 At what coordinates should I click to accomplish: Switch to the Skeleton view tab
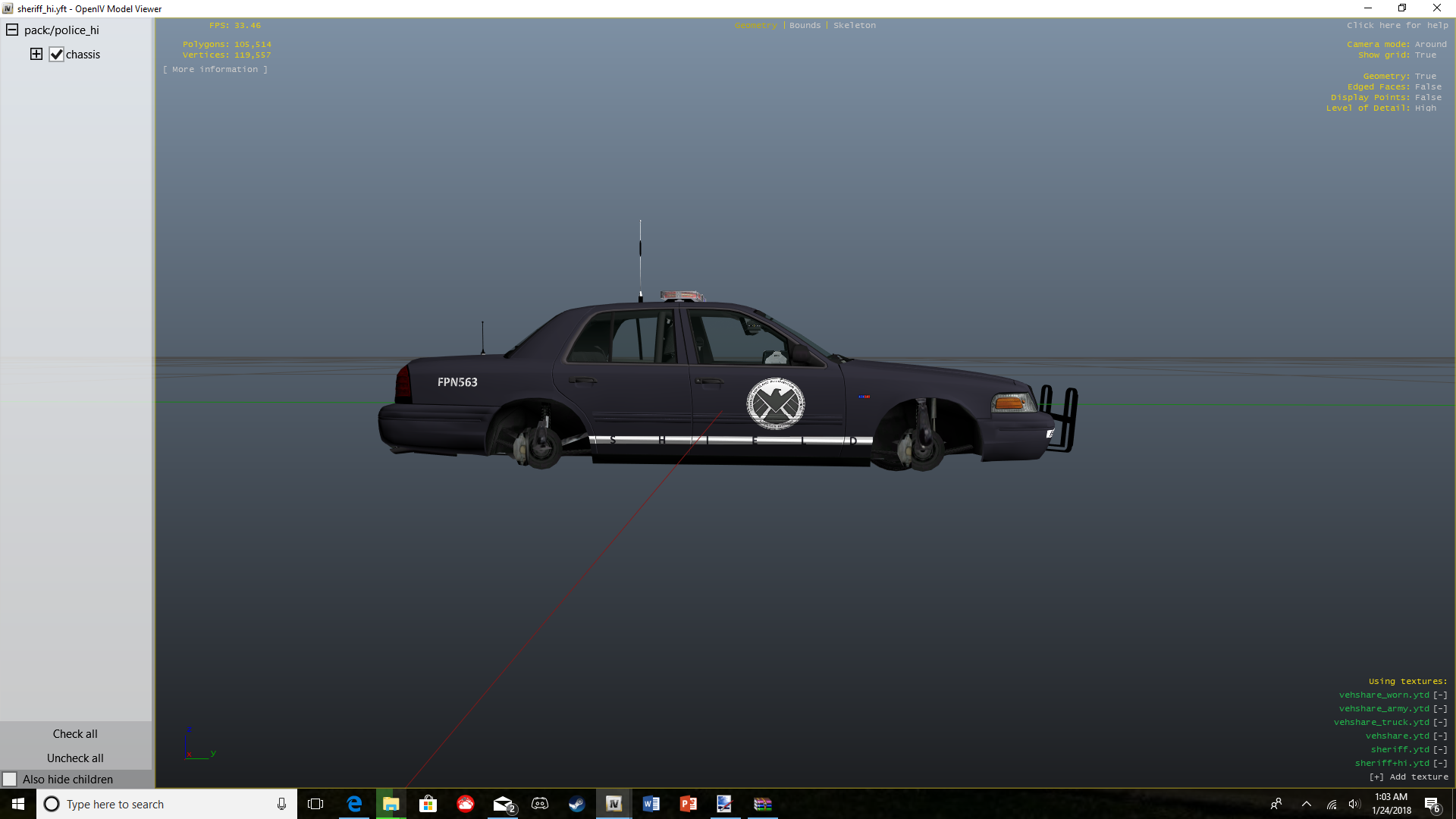tap(855, 26)
